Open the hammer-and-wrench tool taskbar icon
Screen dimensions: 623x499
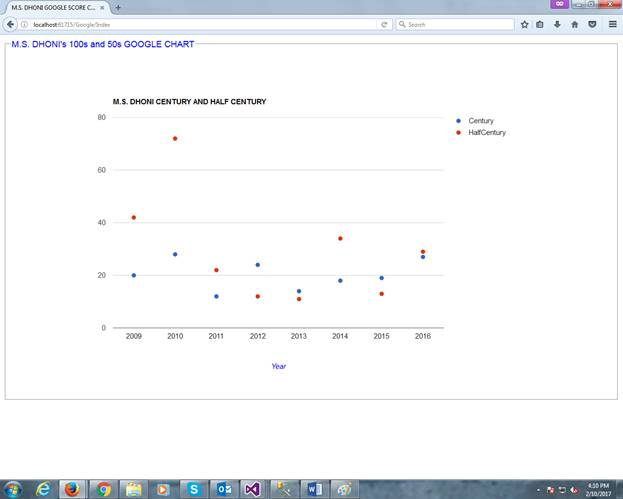tap(284, 489)
